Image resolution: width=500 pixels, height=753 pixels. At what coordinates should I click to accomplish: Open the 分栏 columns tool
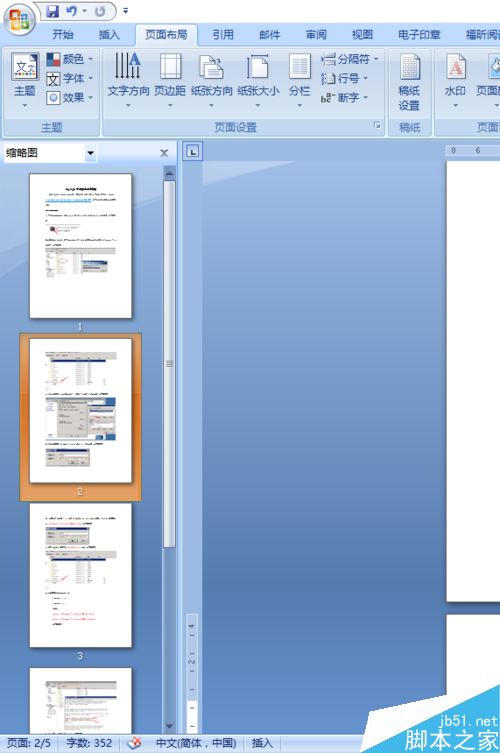coord(299,79)
